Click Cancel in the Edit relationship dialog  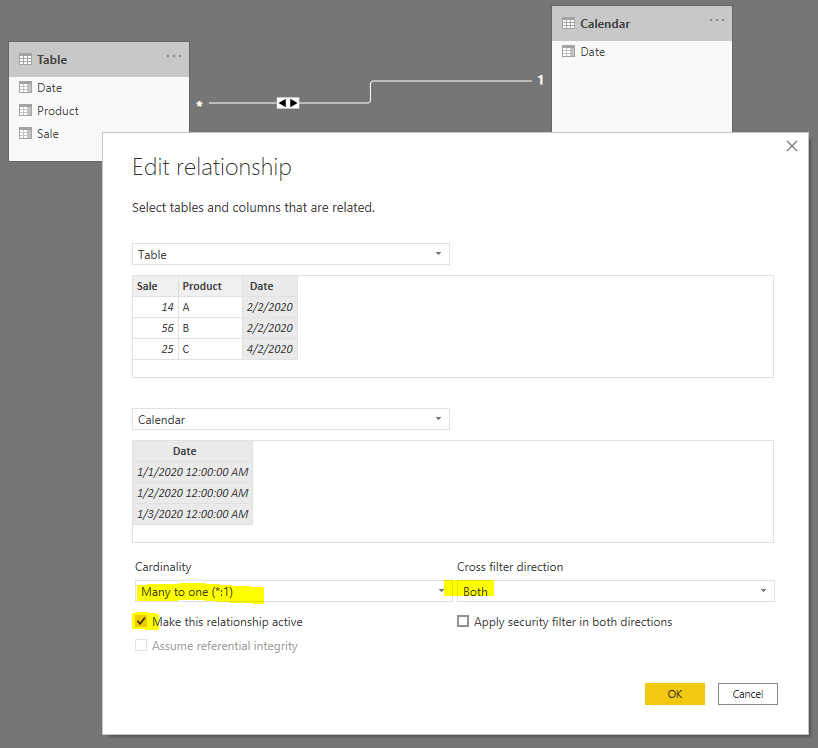(748, 694)
